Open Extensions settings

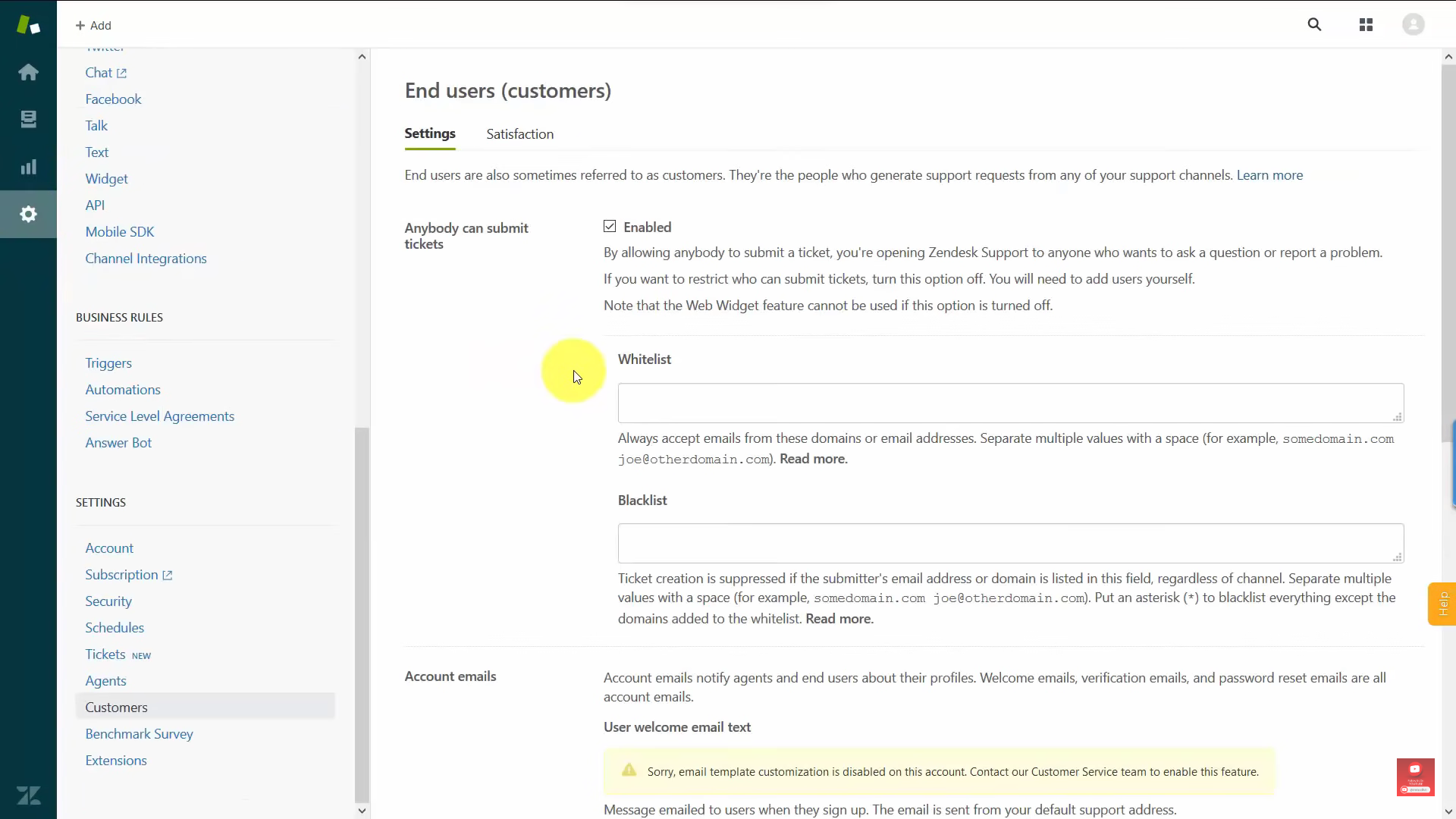116,761
